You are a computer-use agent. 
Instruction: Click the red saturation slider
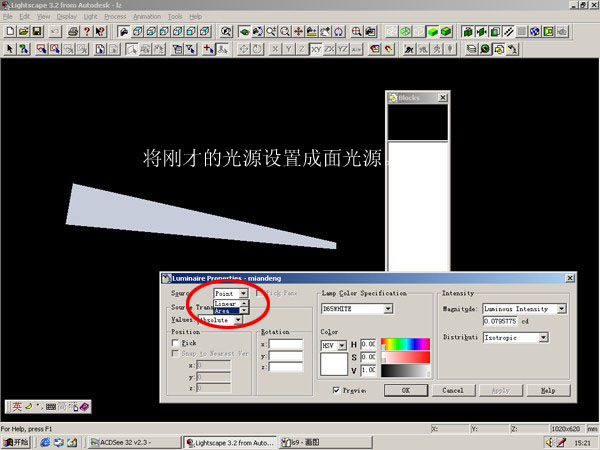pyautogui.click(x=406, y=357)
